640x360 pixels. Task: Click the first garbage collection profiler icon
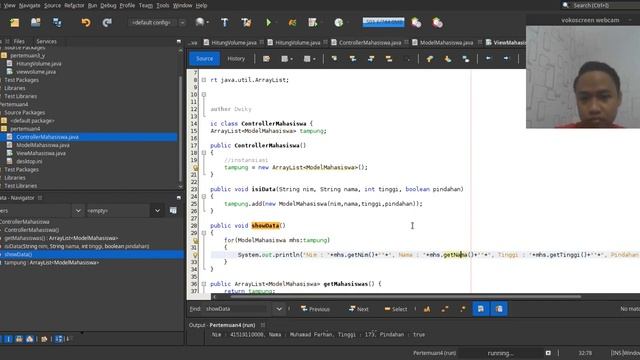(416, 23)
